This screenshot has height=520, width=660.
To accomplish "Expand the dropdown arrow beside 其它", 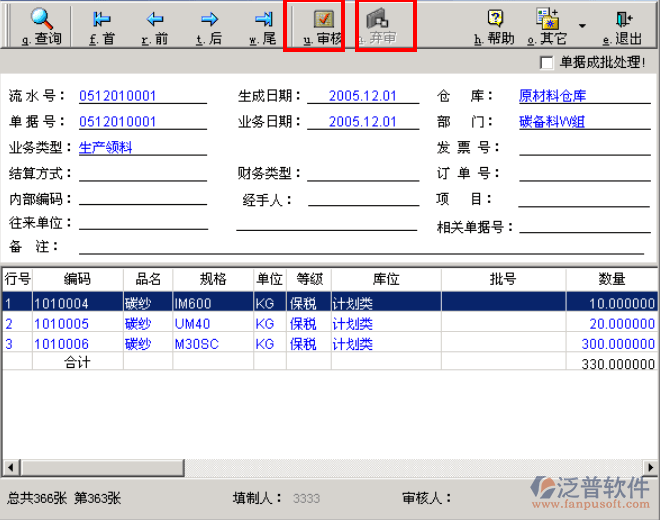I will [582, 26].
